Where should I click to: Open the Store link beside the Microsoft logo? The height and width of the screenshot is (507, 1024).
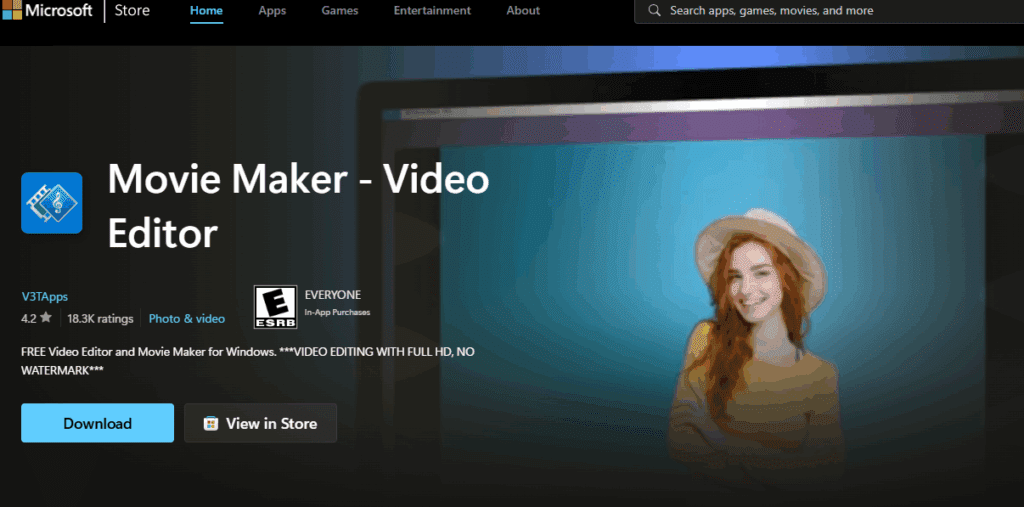pos(132,11)
